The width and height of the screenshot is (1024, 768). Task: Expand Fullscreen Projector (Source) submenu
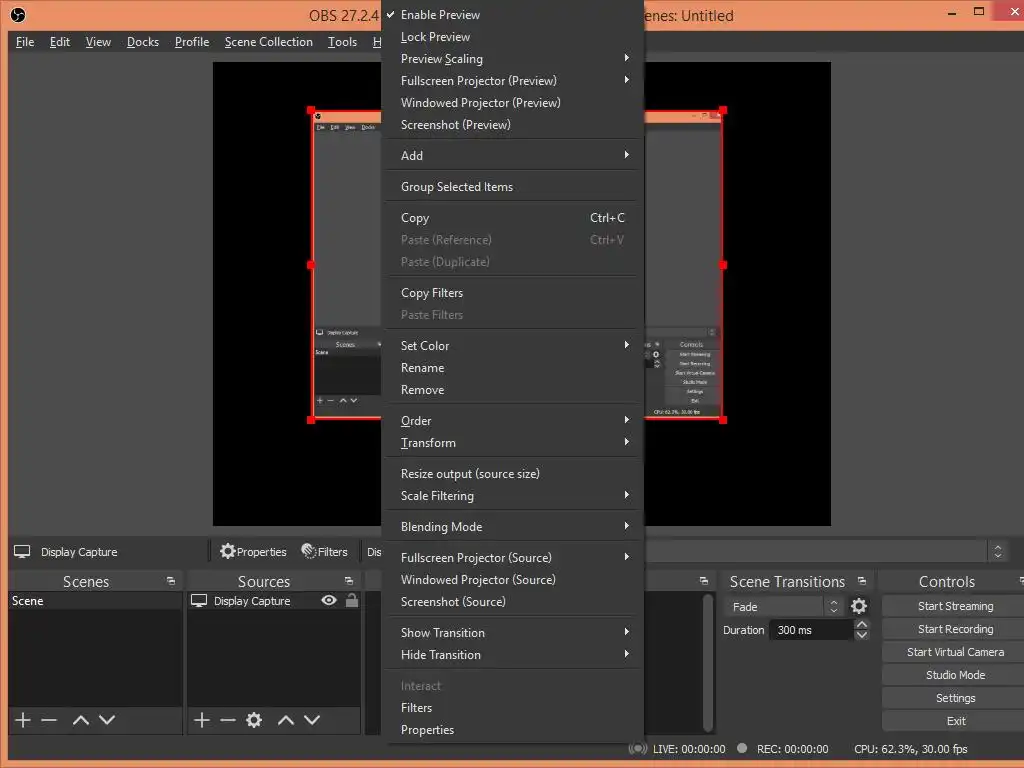click(511, 558)
